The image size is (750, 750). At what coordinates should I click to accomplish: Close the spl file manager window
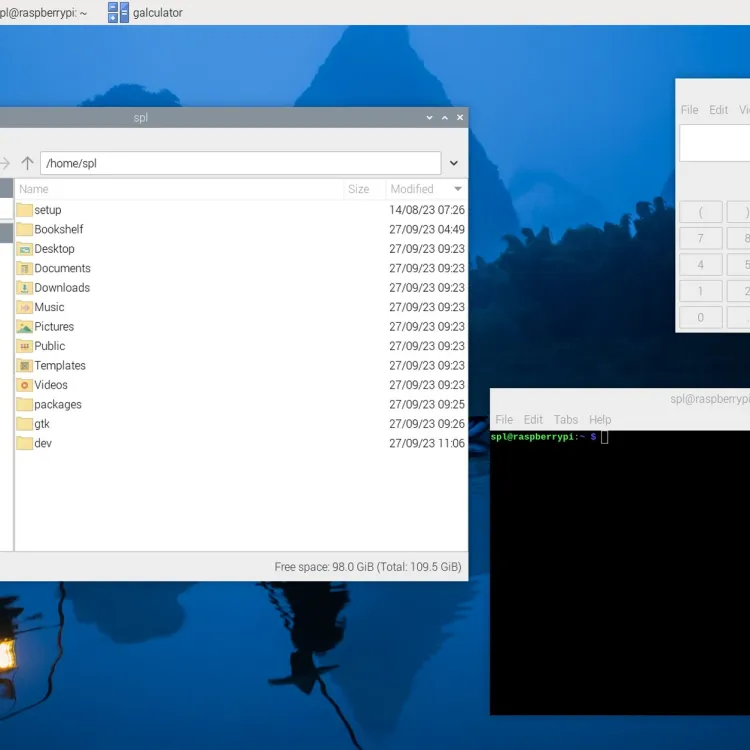click(x=460, y=118)
